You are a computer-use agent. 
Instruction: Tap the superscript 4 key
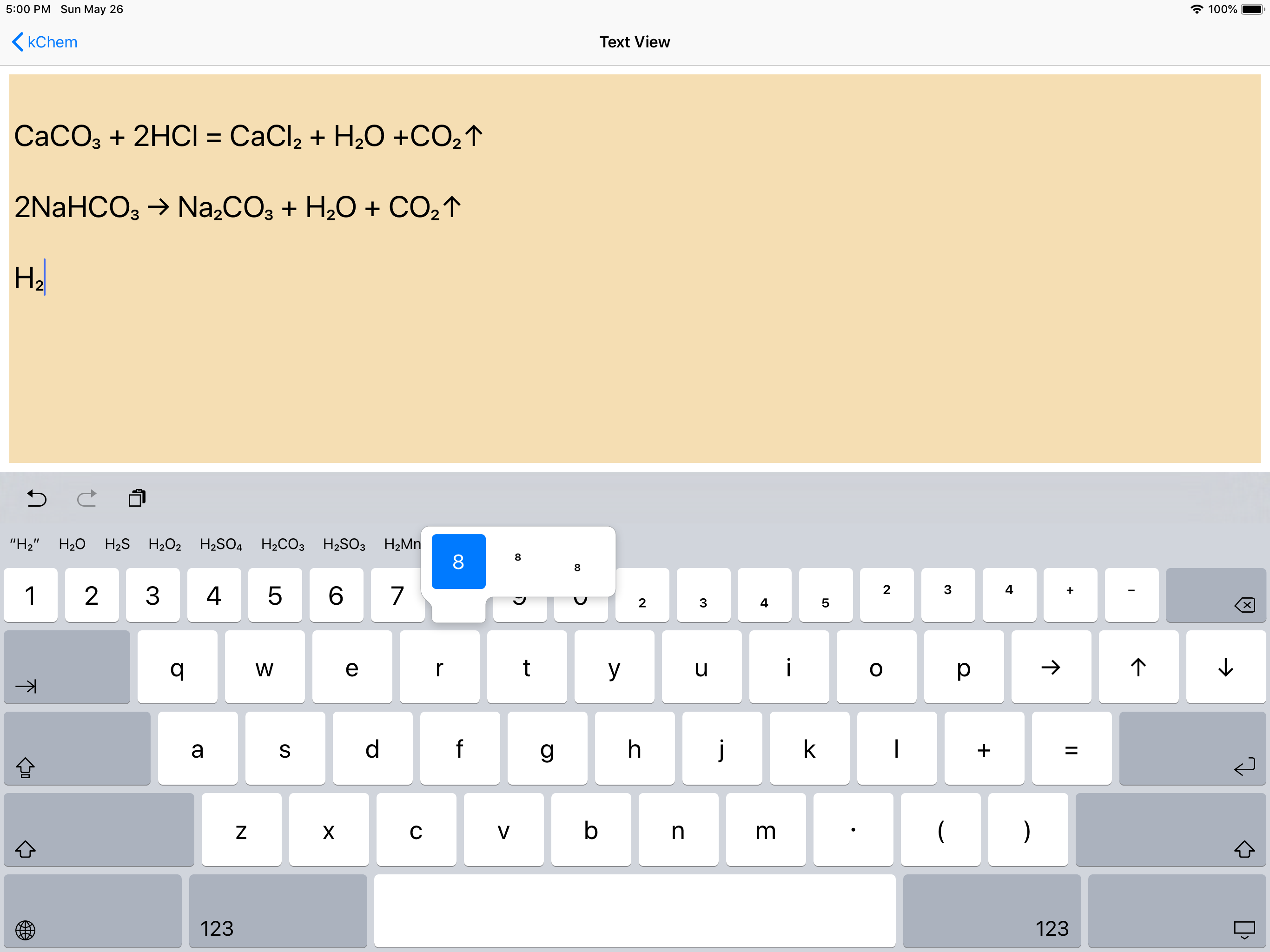[1009, 595]
